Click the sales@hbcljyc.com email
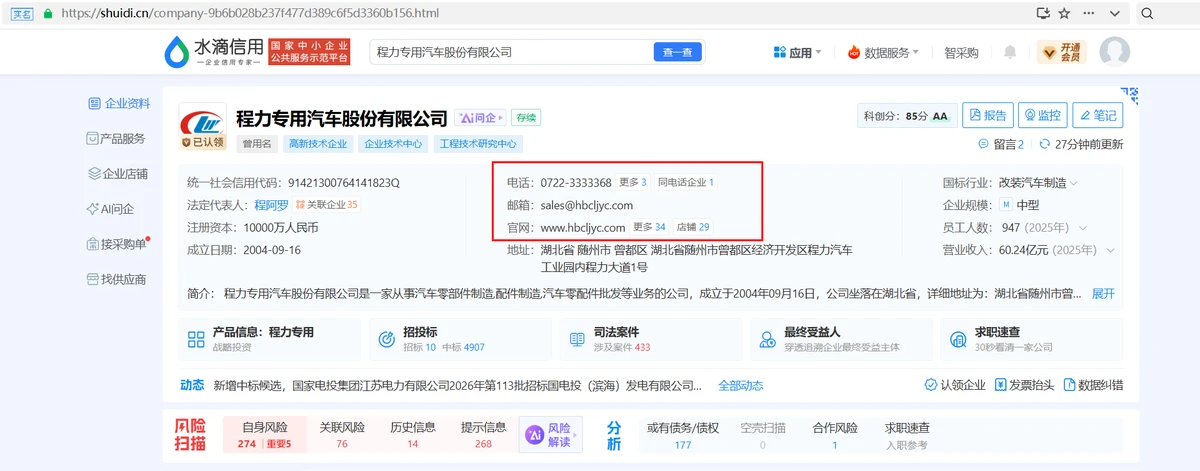 pos(586,205)
